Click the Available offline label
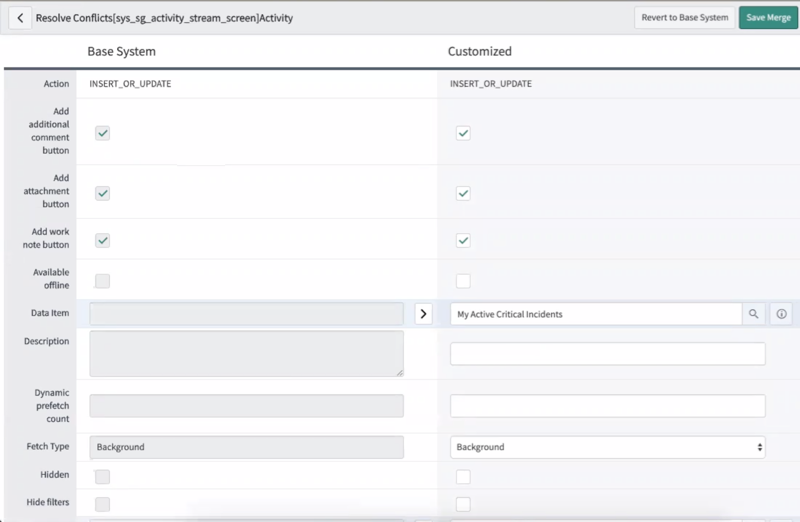The image size is (800, 522). click(51, 279)
